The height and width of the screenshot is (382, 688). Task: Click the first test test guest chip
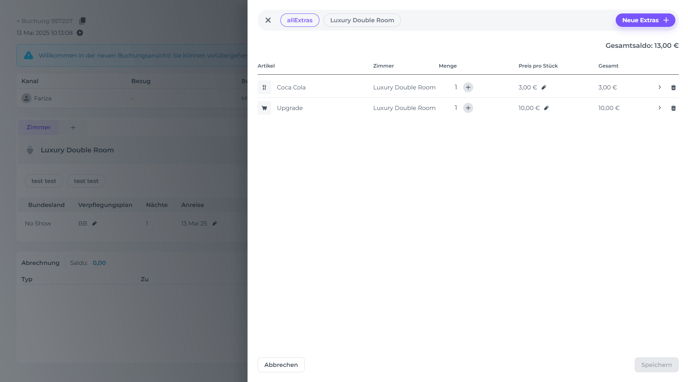44,181
